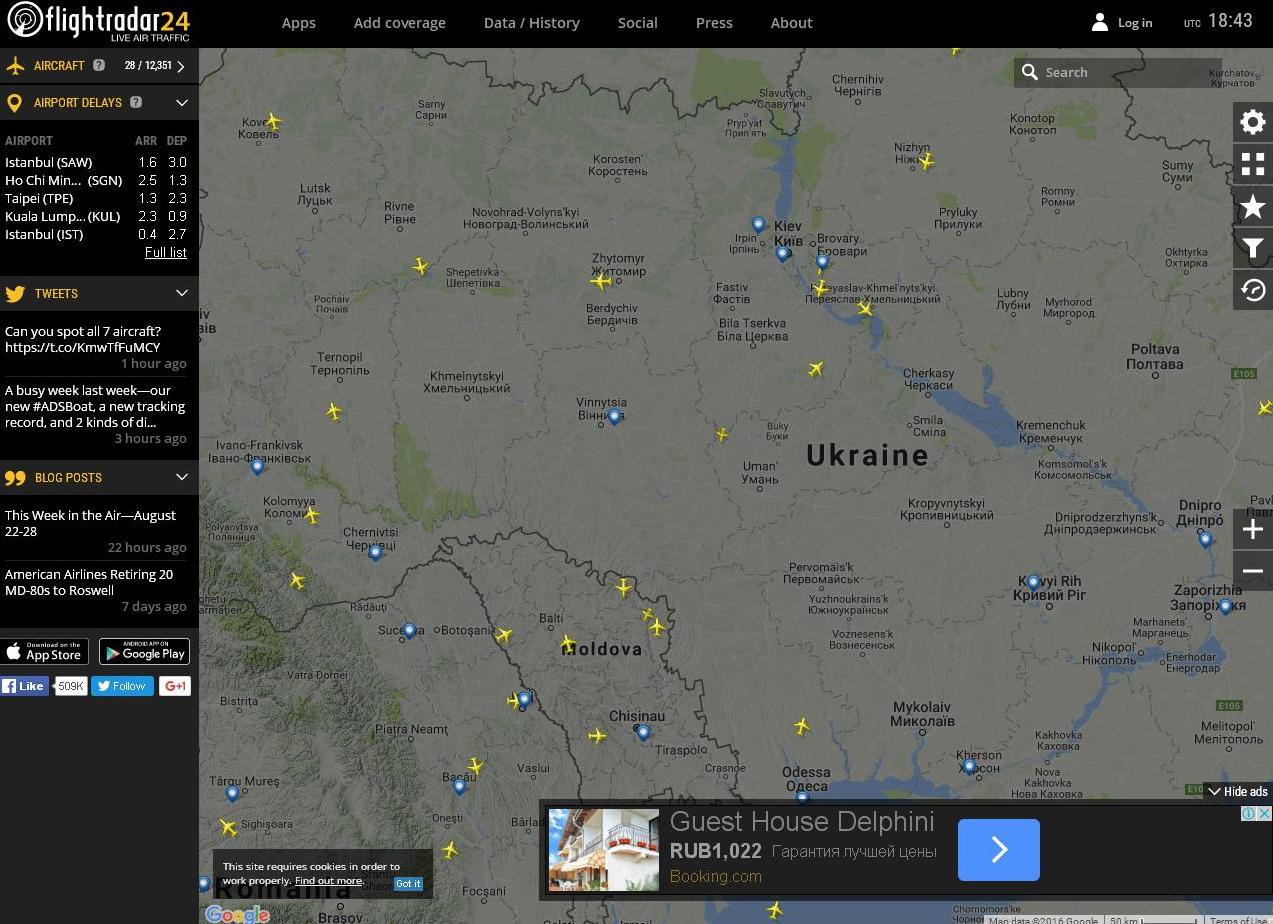Collapse the Blog Posts section

181,477
